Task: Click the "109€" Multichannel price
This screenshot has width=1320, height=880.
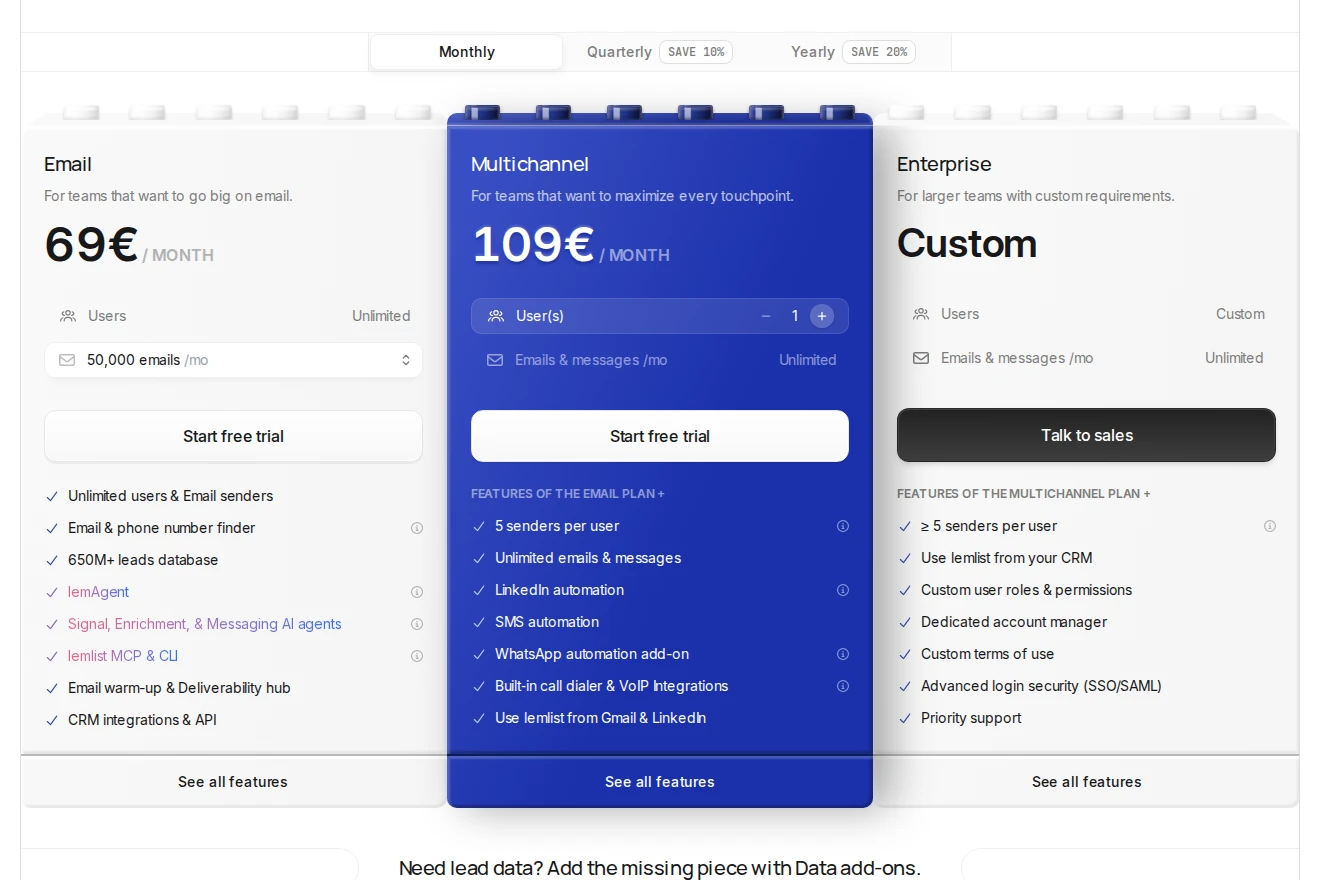Action: [x=533, y=245]
